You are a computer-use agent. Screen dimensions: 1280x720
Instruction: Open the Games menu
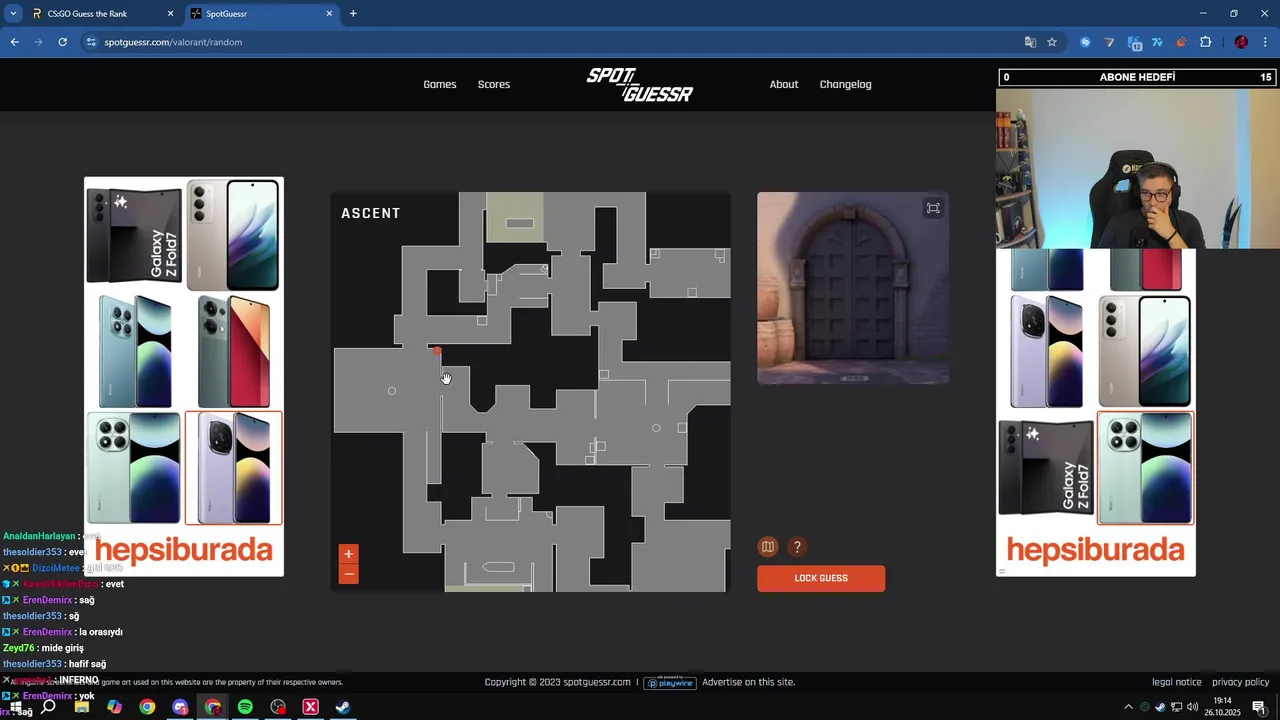pyautogui.click(x=440, y=84)
